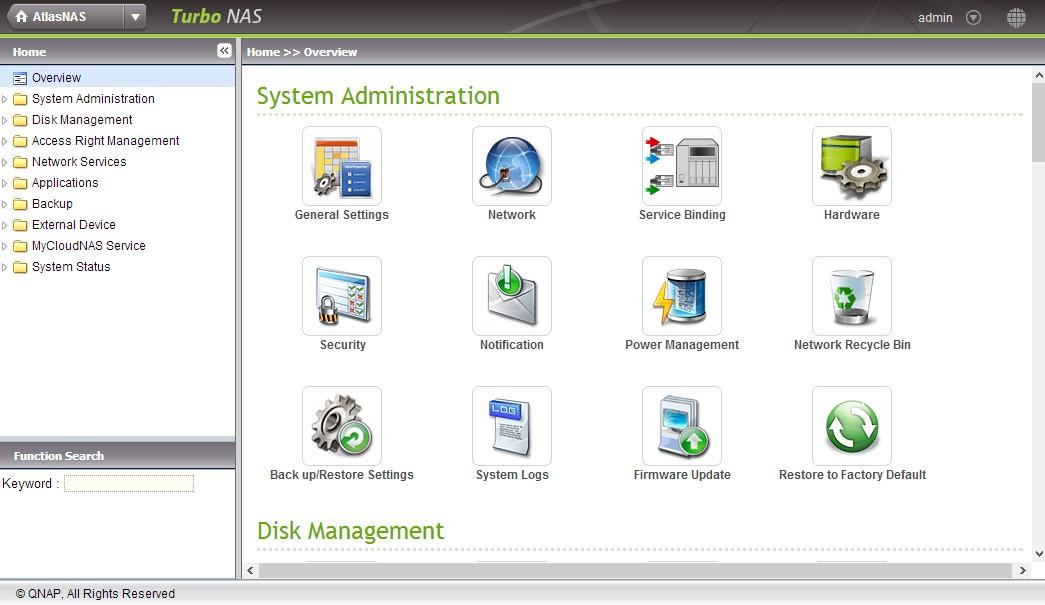Open the Restore to Factory Default icon

pyautogui.click(x=852, y=426)
